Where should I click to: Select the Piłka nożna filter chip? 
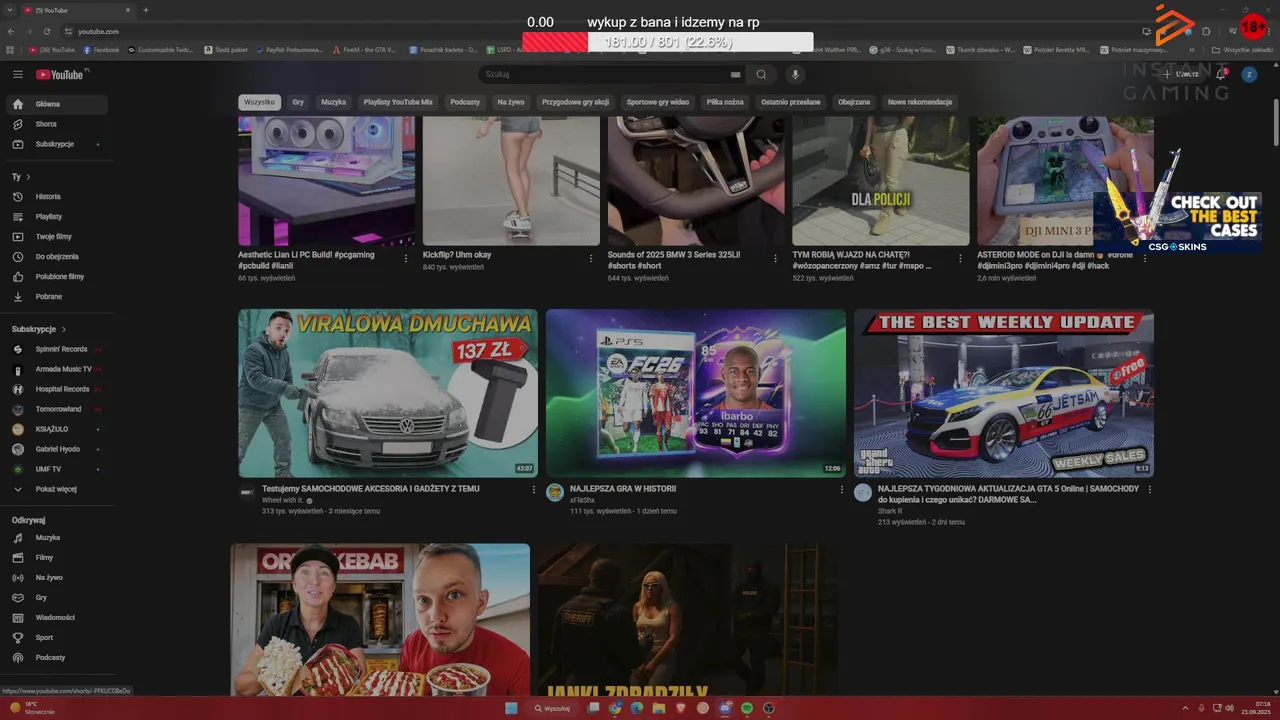click(725, 102)
